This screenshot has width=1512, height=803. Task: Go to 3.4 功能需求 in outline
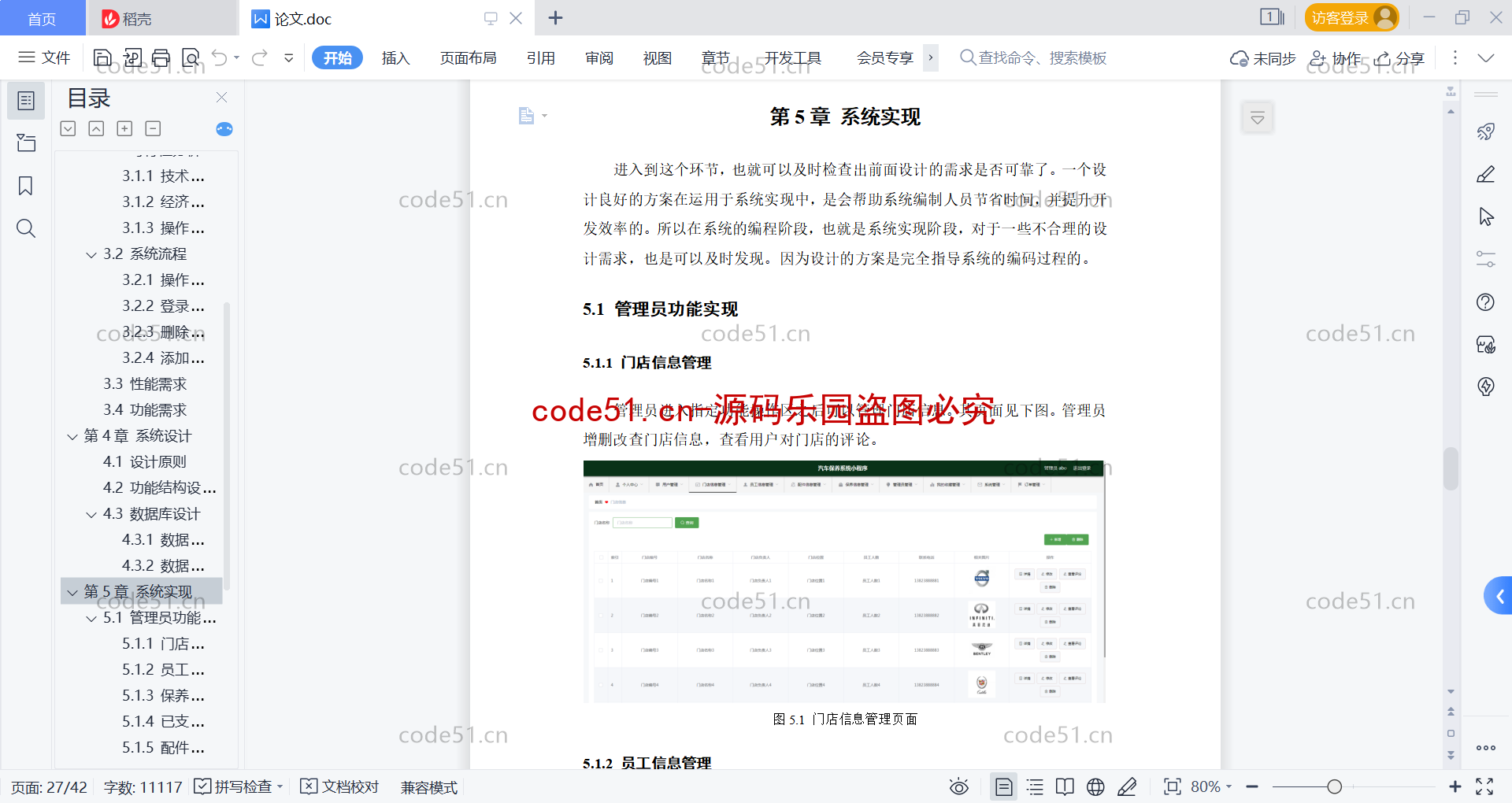click(145, 410)
